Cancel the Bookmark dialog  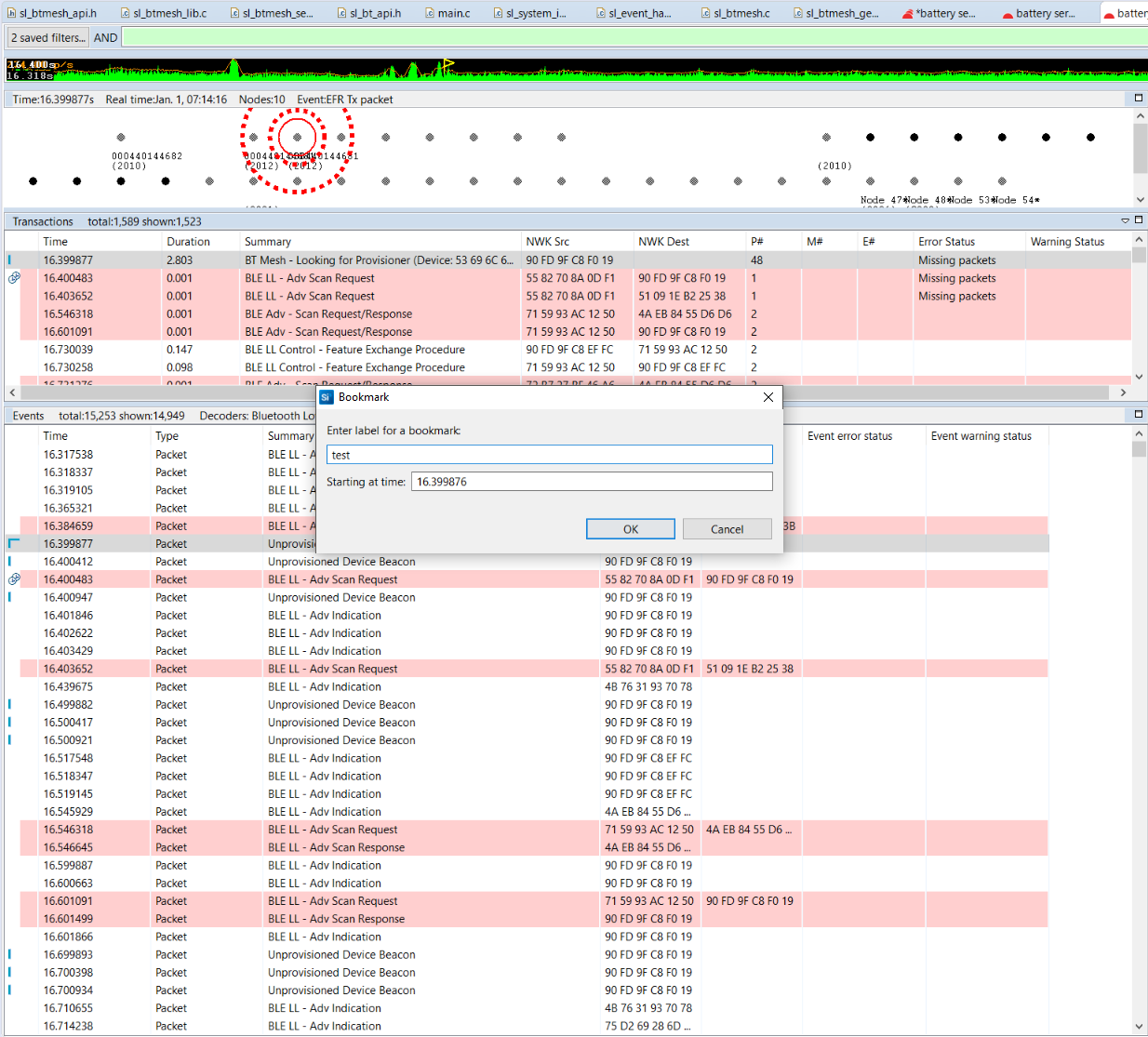[x=727, y=529]
